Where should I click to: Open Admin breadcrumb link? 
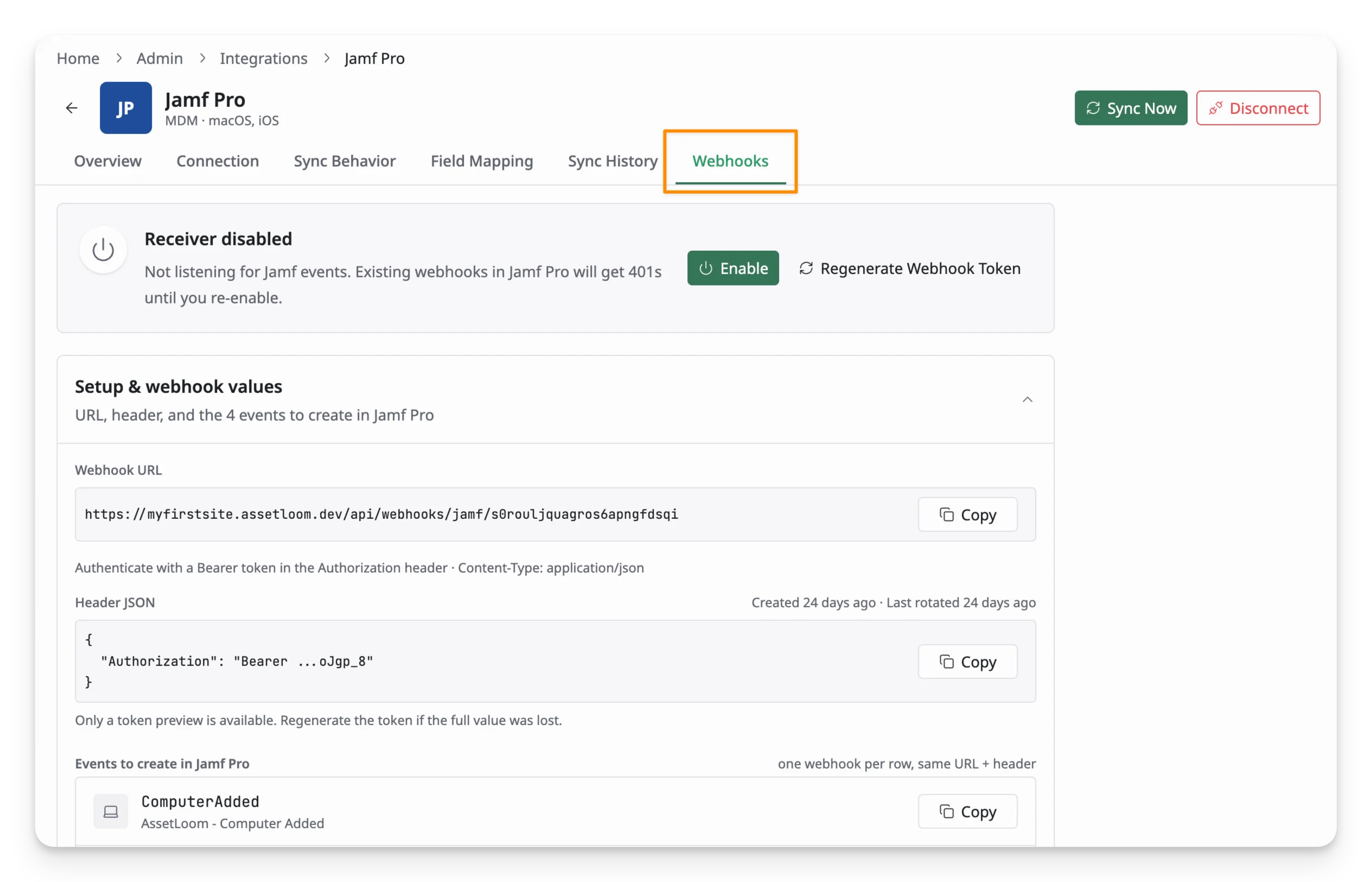(159, 59)
